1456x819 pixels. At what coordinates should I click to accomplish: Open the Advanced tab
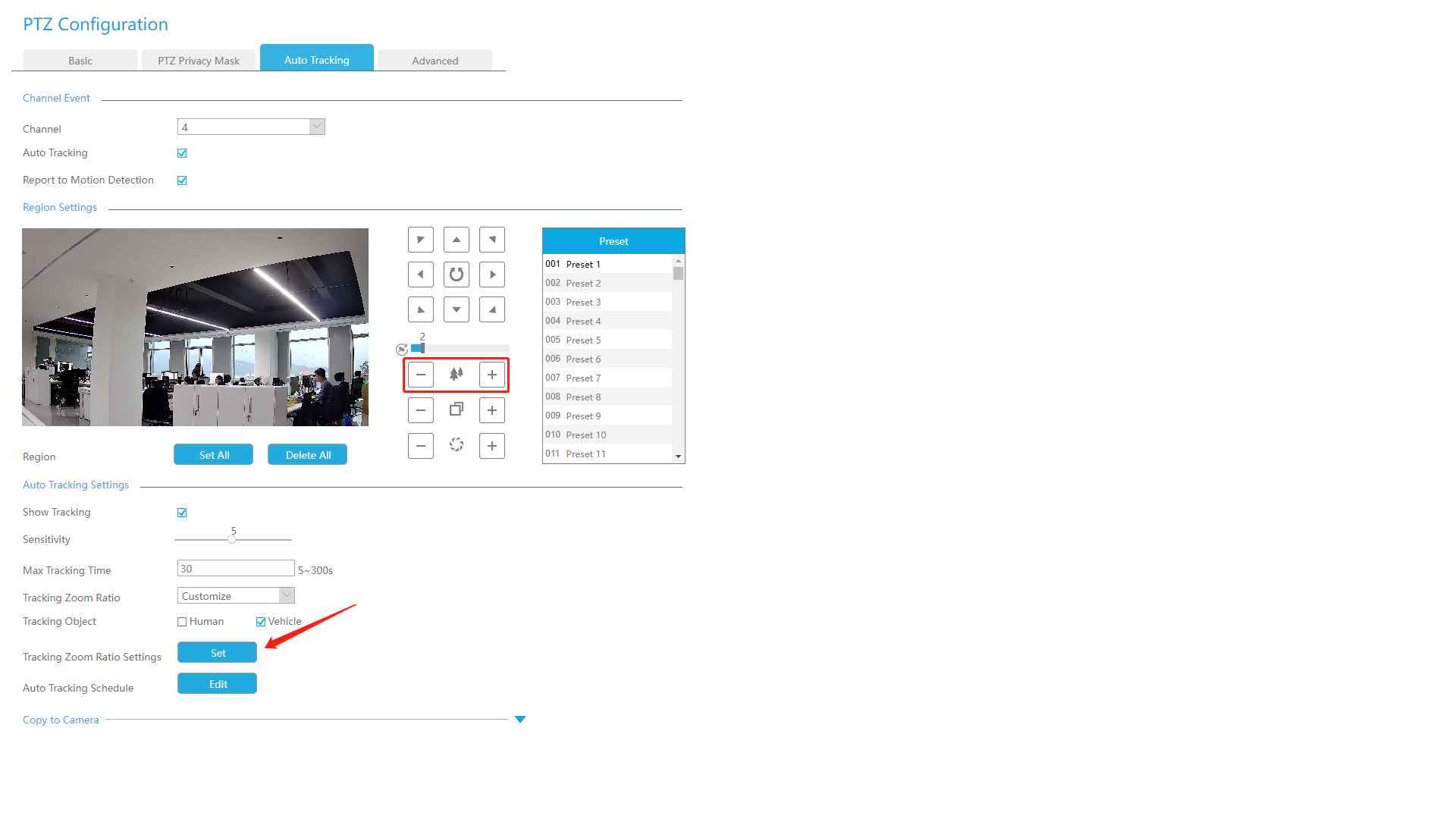pos(435,61)
